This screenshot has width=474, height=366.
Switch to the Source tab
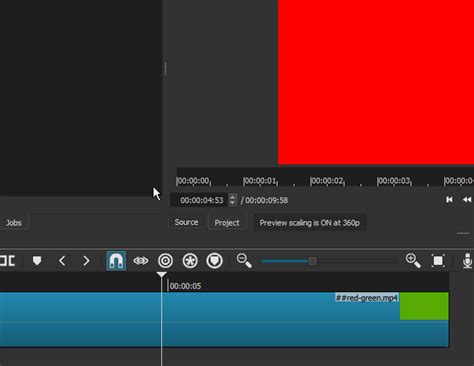[186, 222]
